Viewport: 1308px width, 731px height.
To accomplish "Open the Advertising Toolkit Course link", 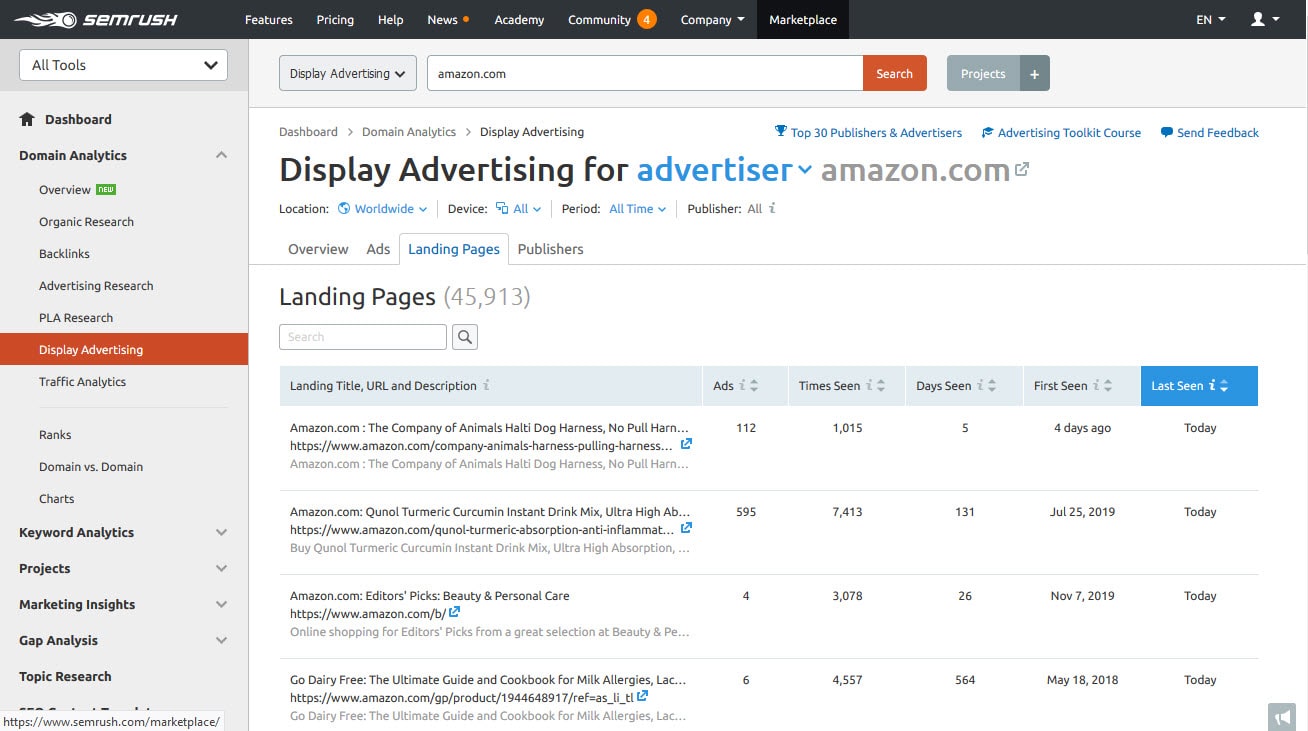I will (1070, 131).
